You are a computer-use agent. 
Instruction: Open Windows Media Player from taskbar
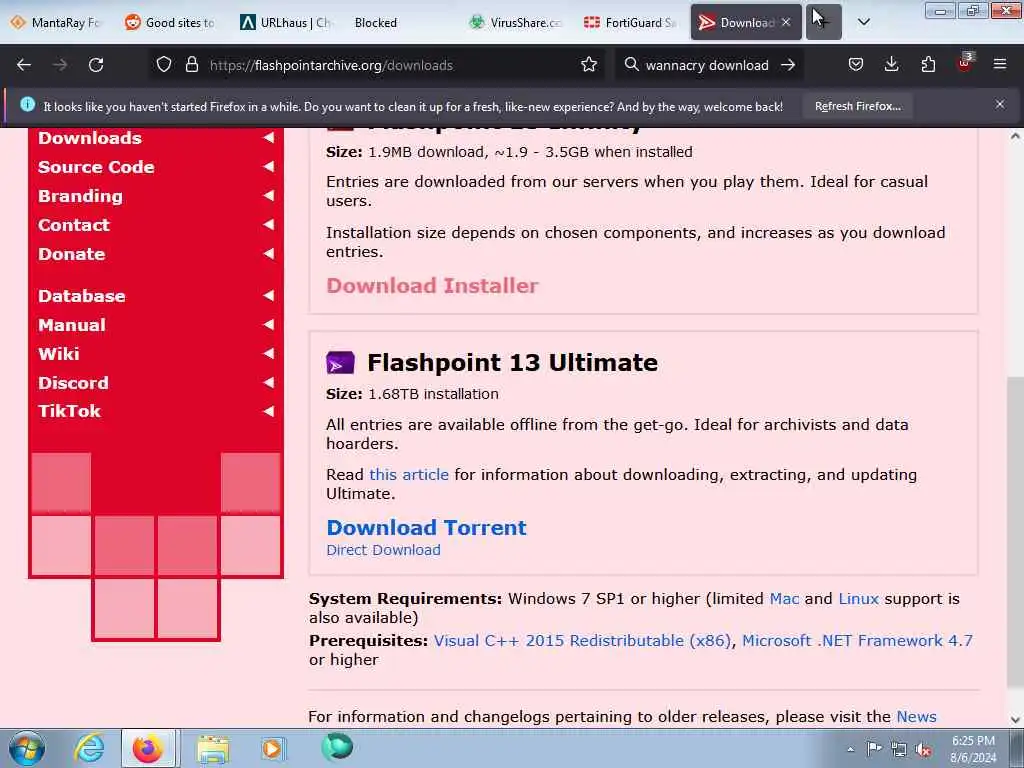pos(272,748)
